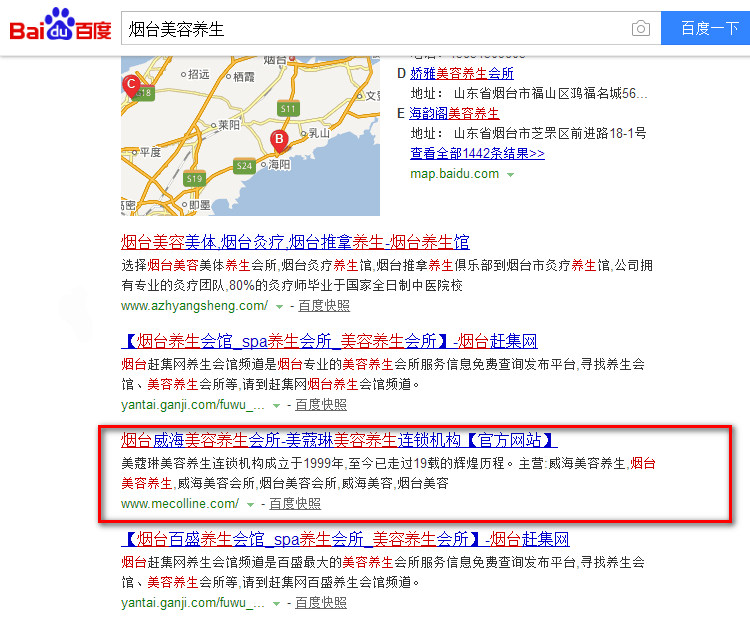Image resolution: width=750 pixels, height=628 pixels.
Task: Click address text 山东省烟台市福山区鸿福名城56
Action: (550, 93)
